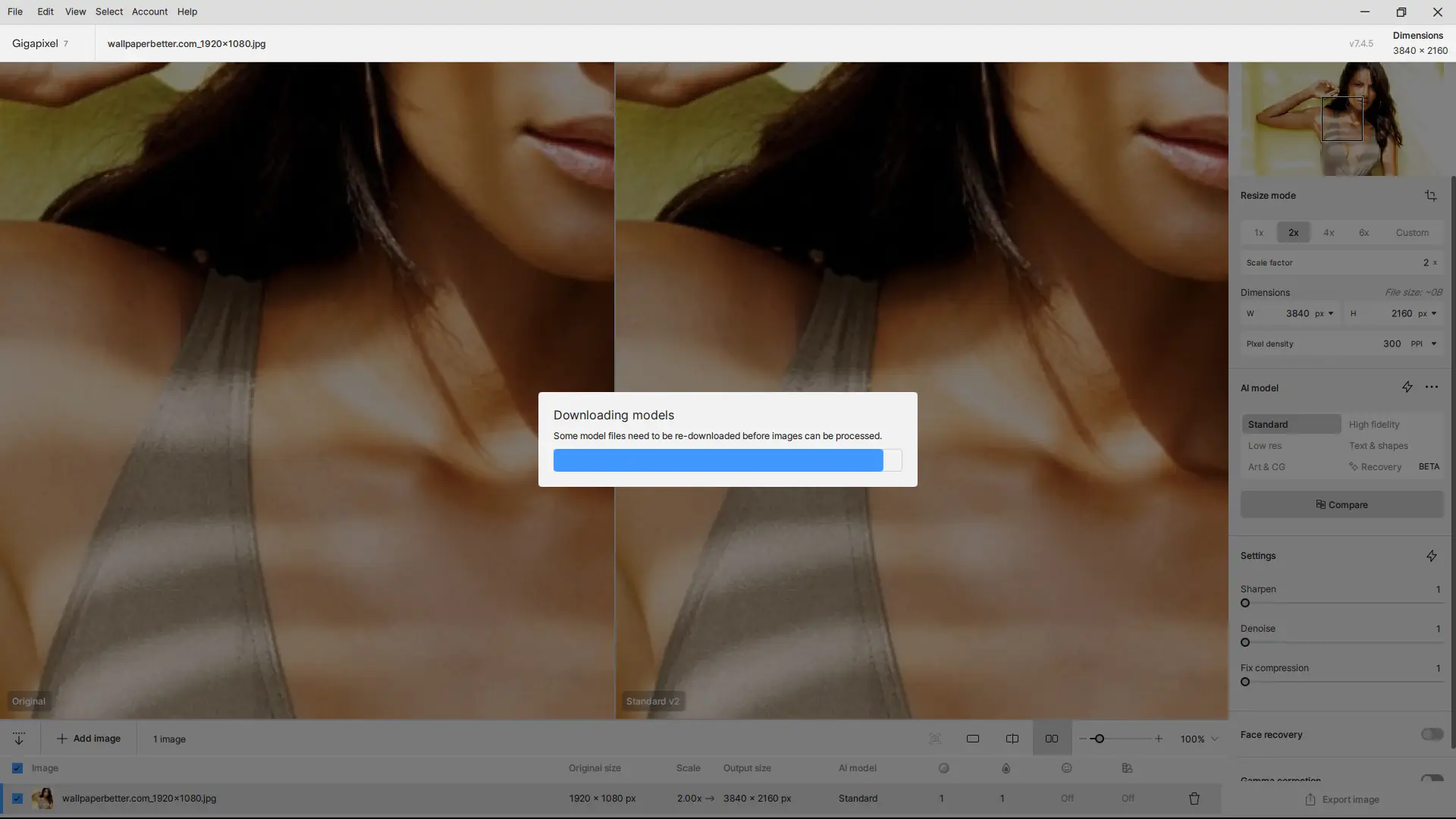
Task: Select the side-by-side view icon
Action: tap(1052, 739)
